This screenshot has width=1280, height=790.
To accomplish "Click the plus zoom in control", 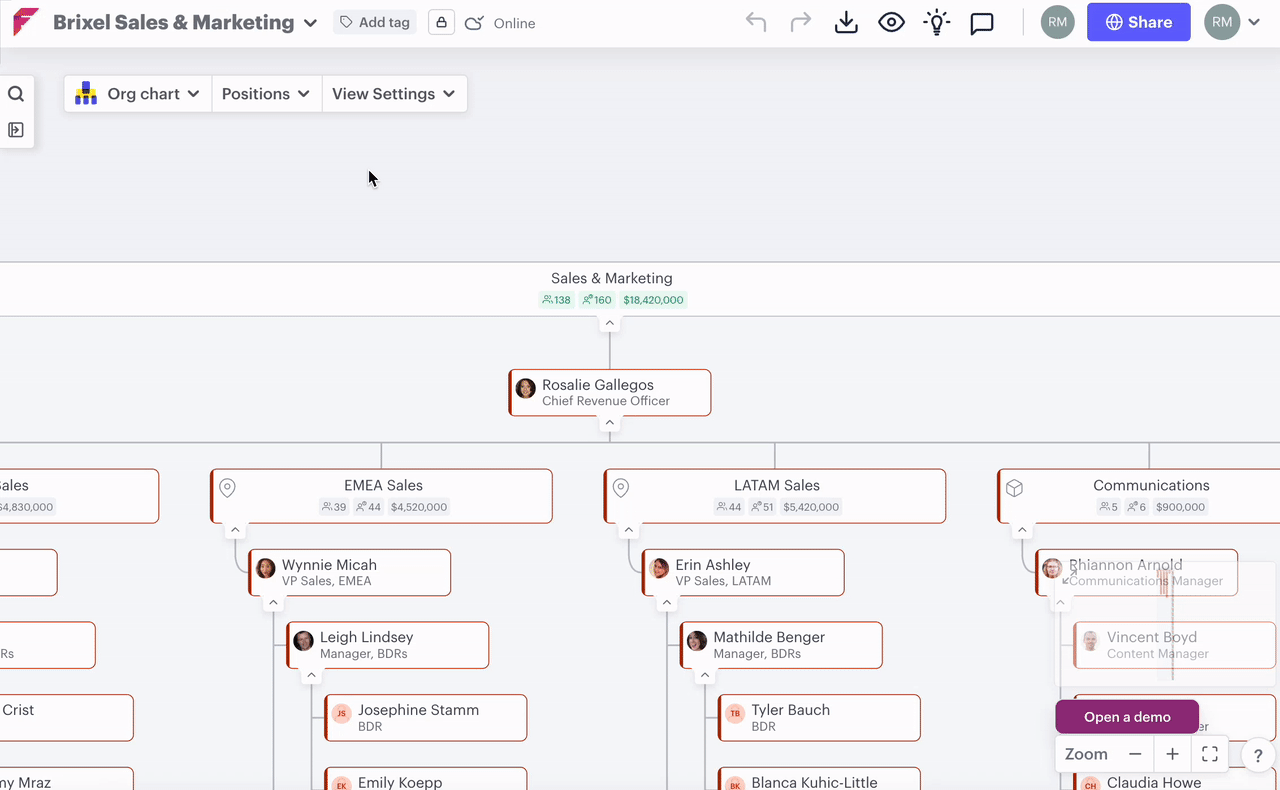I will pos(1172,754).
